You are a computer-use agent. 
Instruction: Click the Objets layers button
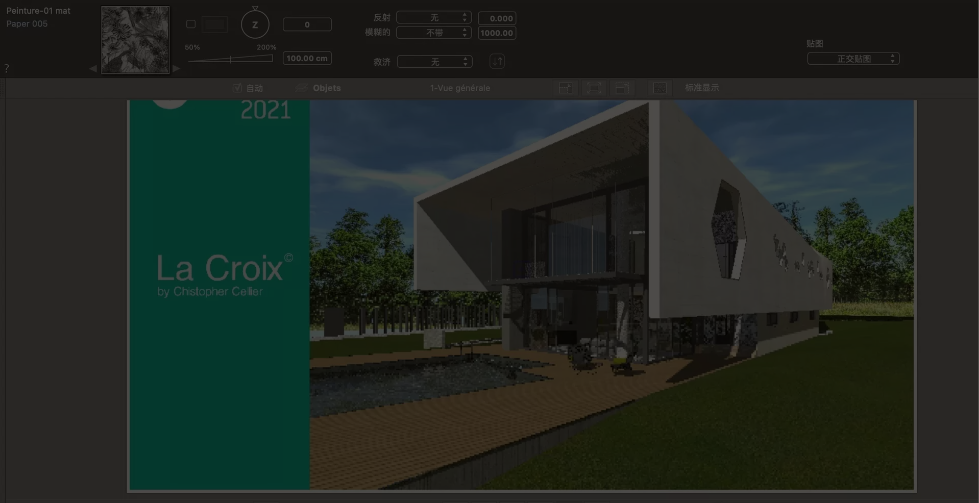318,88
